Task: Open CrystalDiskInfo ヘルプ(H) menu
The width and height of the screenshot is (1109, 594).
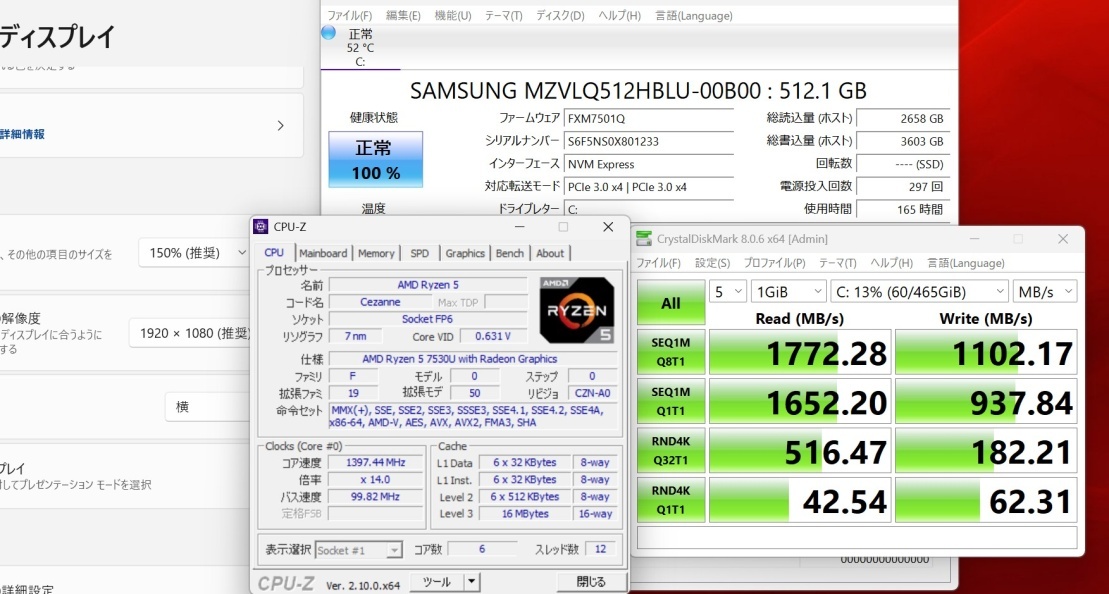Action: [x=620, y=16]
